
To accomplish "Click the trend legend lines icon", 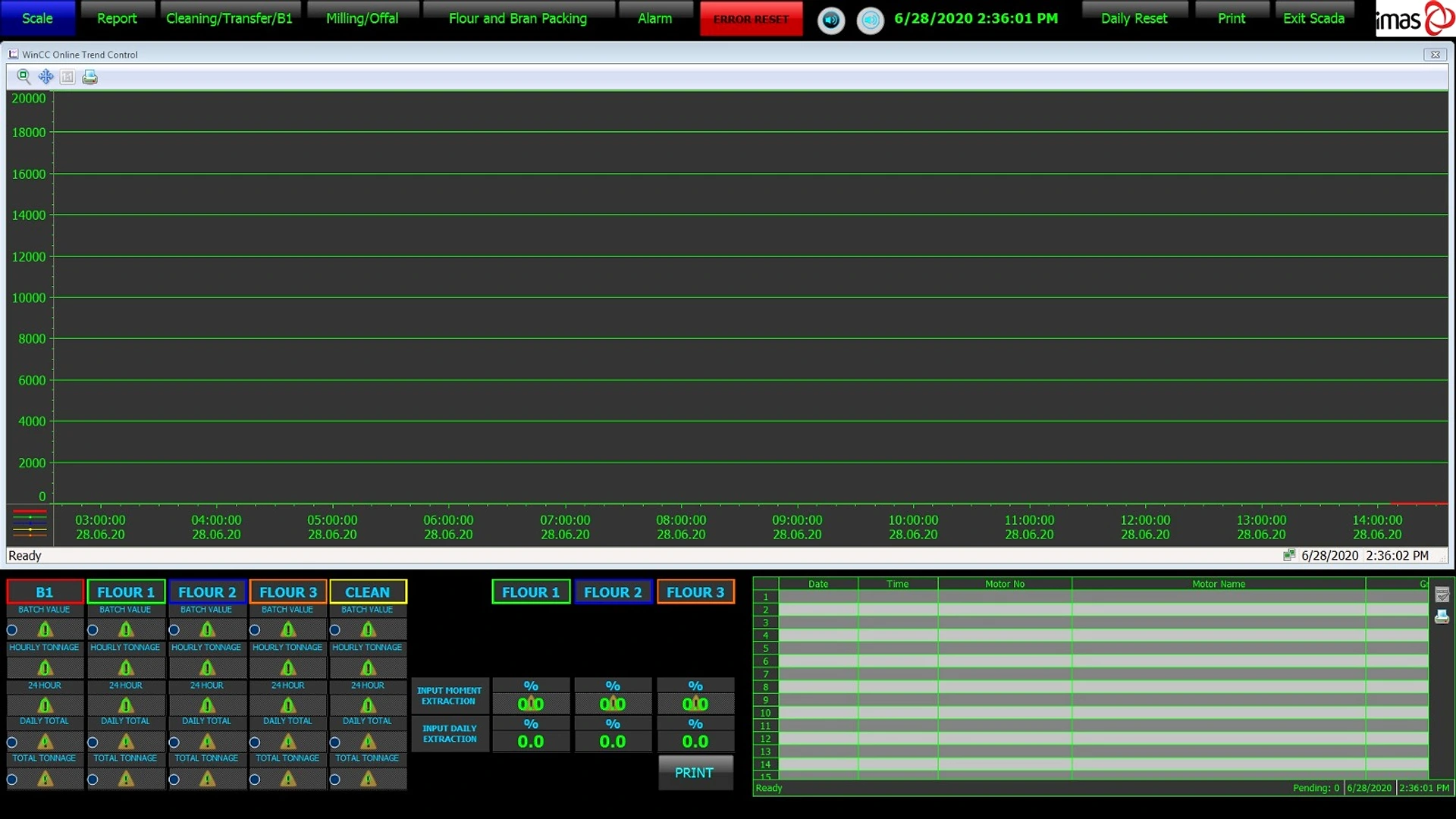I will [30, 523].
